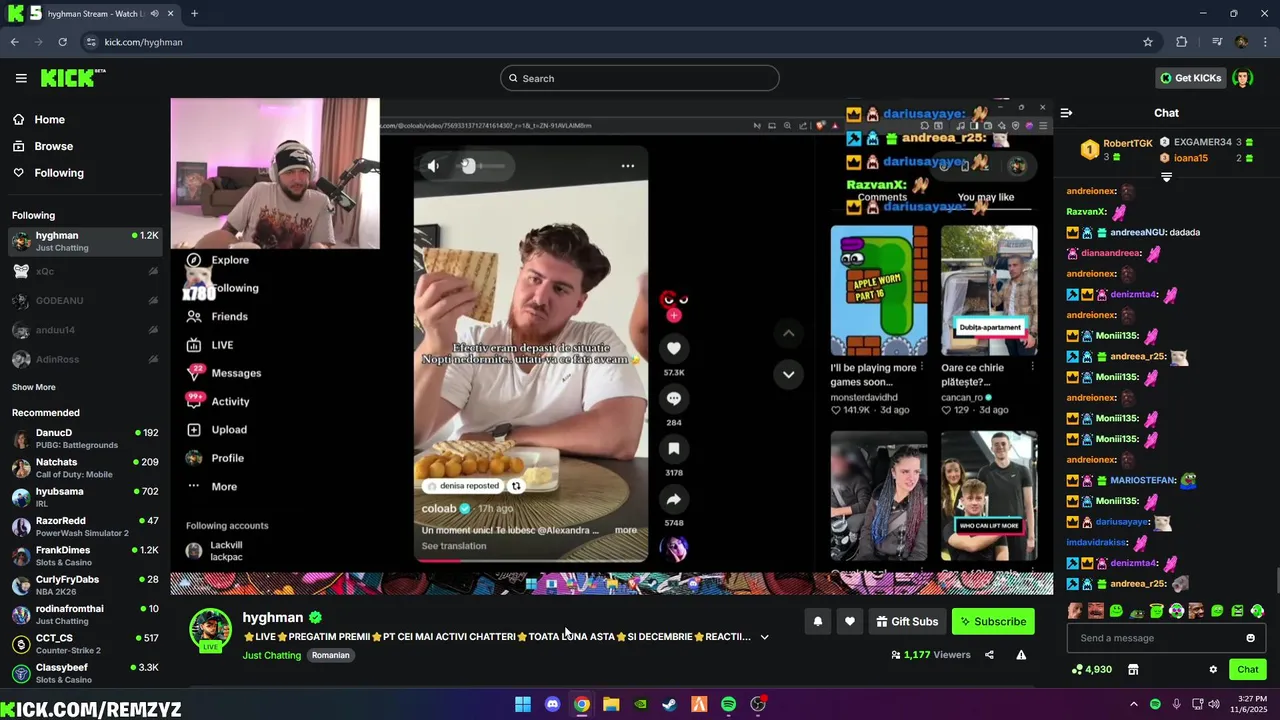This screenshot has width=1280, height=720.
Task: Open a new Chrome tab
Action: [x=194, y=14]
